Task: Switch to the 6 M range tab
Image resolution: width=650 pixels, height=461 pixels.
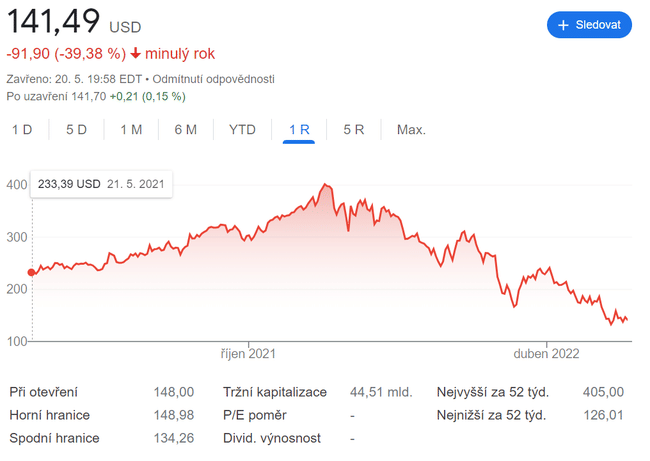Action: tap(185, 130)
